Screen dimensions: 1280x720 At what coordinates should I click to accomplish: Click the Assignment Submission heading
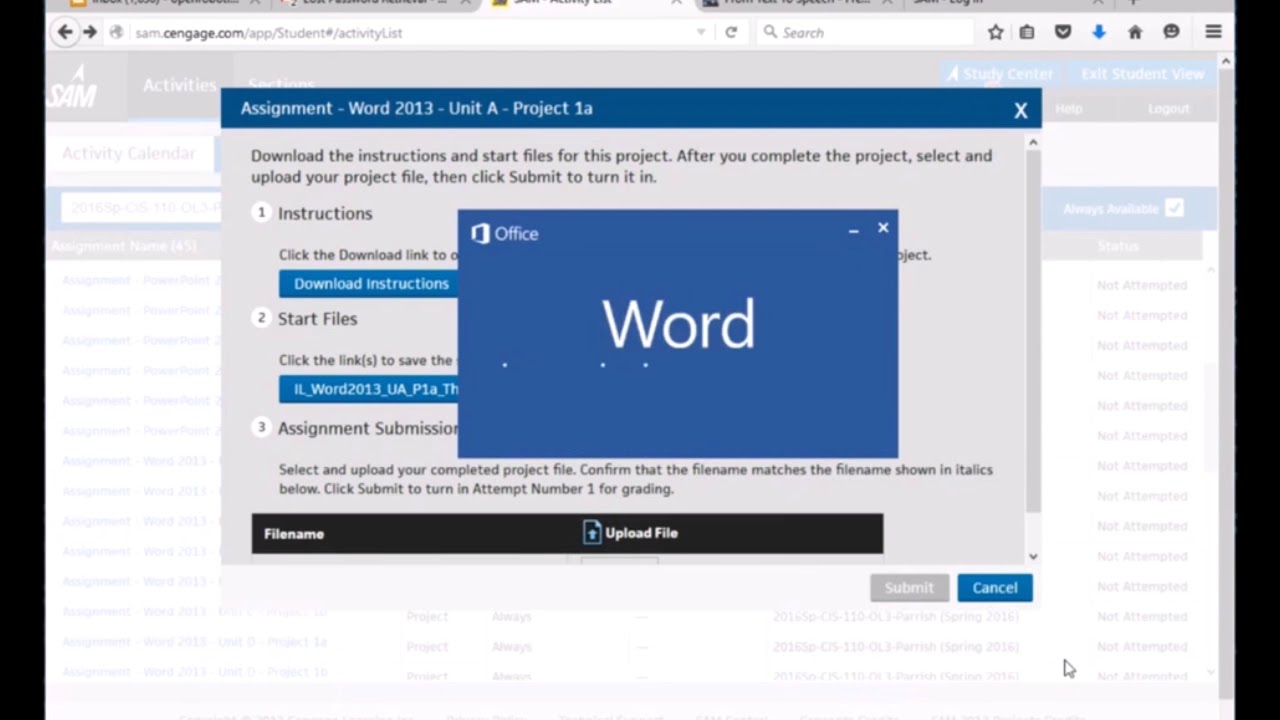pos(367,428)
